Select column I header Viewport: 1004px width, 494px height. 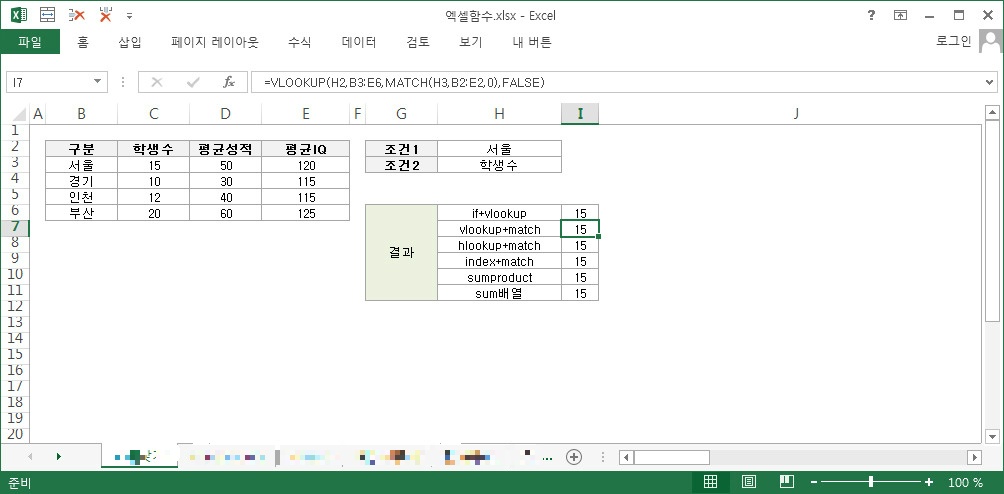coord(580,114)
